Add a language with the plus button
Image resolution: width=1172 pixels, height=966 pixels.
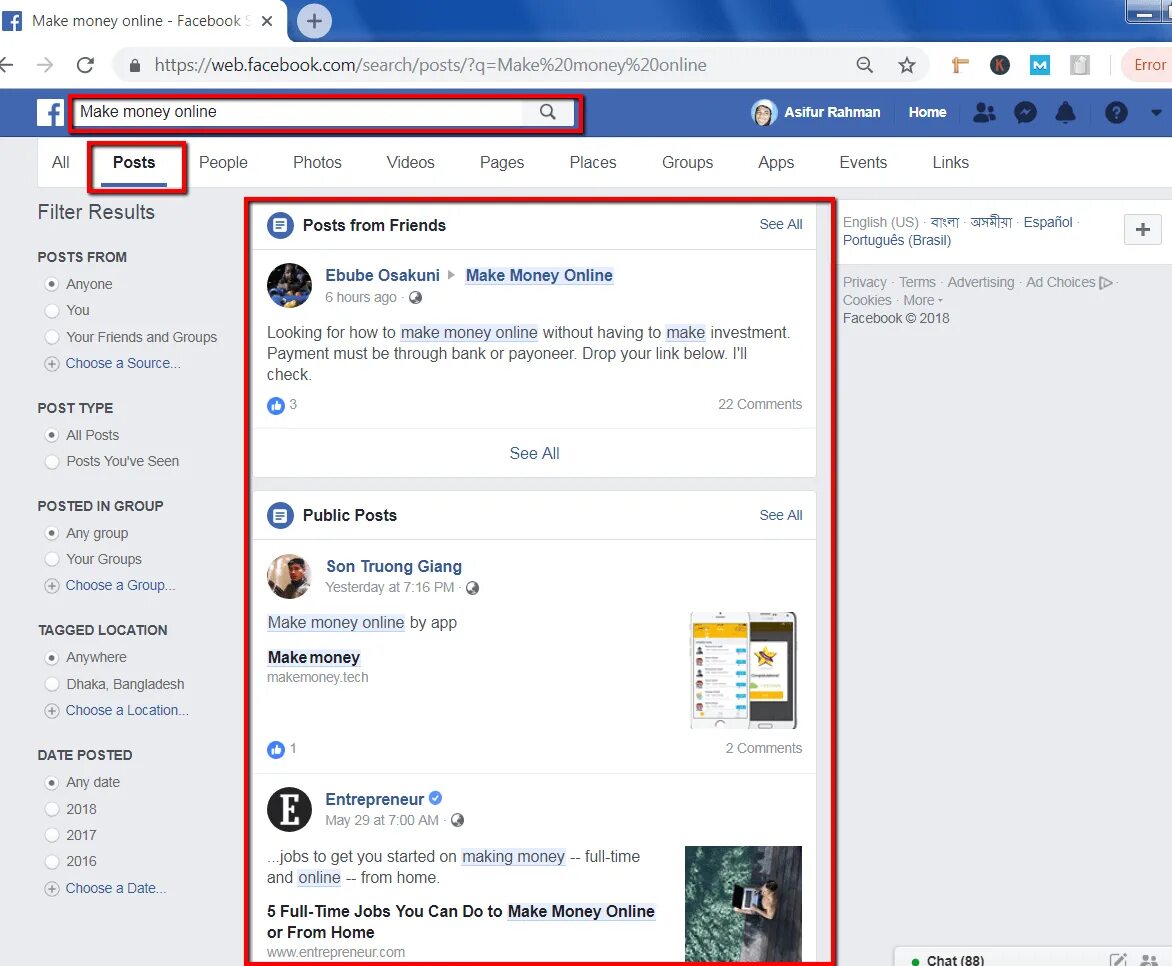[1143, 230]
